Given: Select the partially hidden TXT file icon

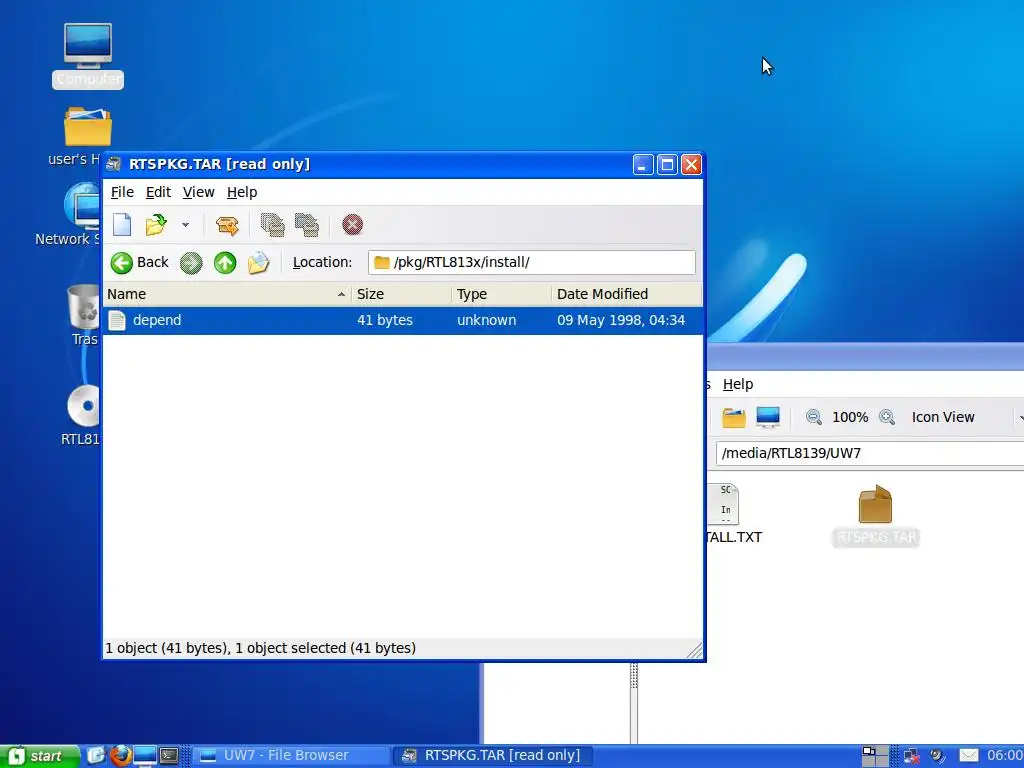Looking at the screenshot, I should coord(733,515).
